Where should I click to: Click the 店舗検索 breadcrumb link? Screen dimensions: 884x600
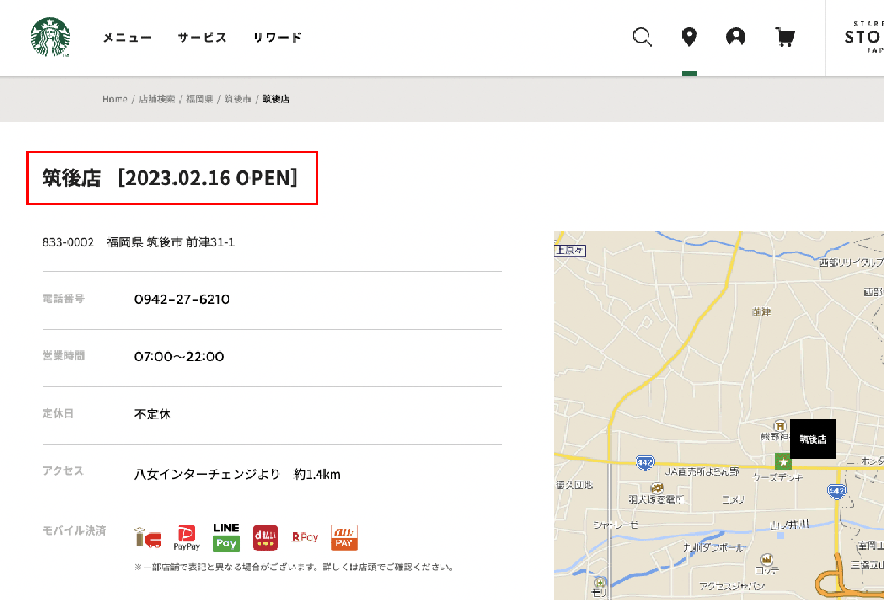point(156,99)
